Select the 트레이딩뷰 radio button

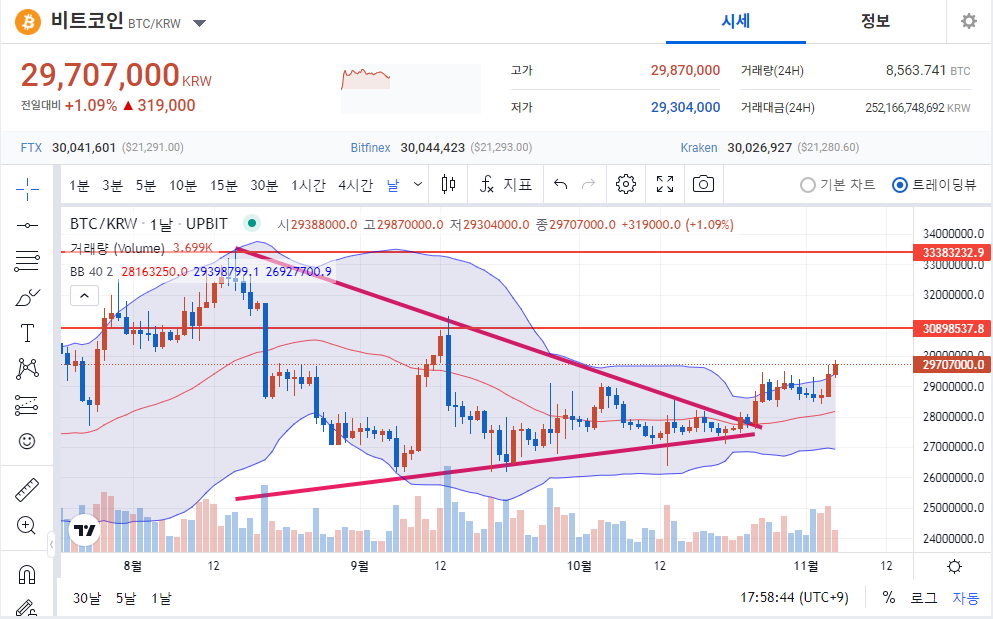pos(900,184)
